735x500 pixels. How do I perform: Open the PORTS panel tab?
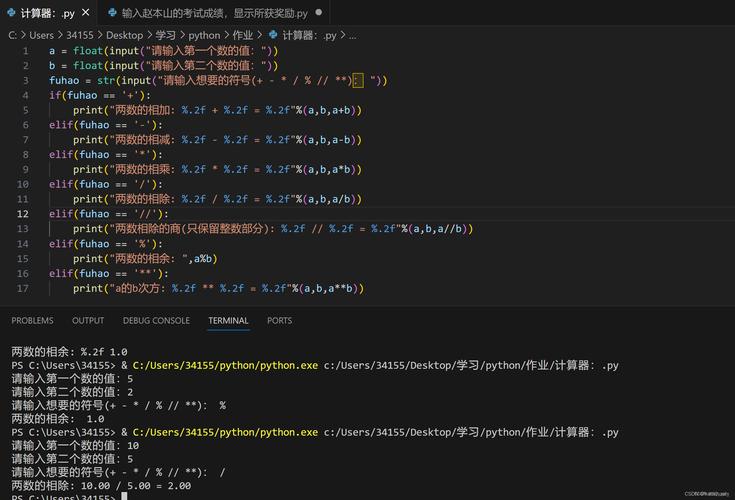tap(279, 321)
